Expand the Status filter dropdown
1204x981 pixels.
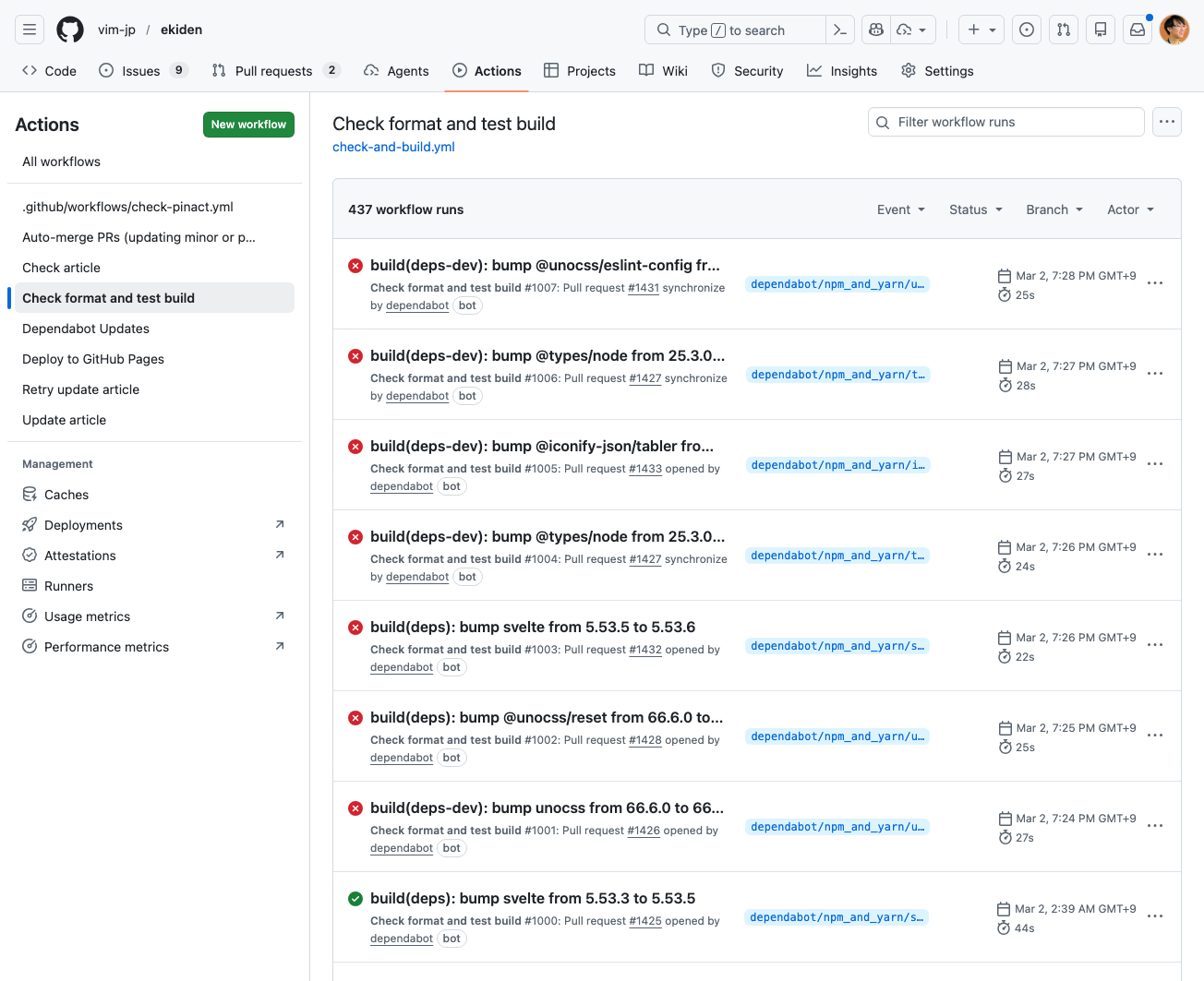pyautogui.click(x=975, y=209)
